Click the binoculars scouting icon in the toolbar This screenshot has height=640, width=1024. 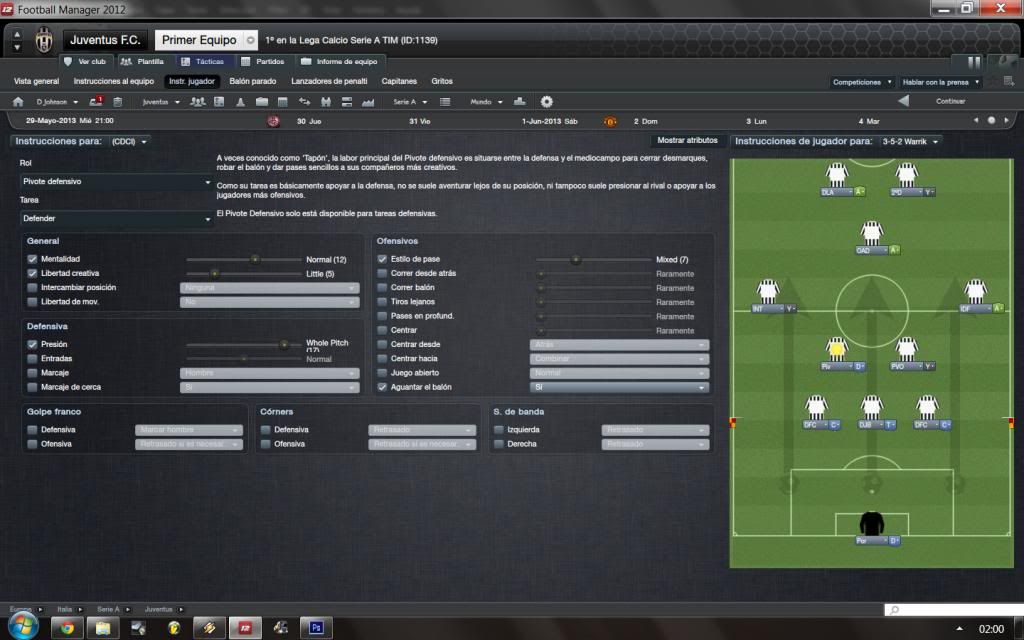tap(326, 102)
